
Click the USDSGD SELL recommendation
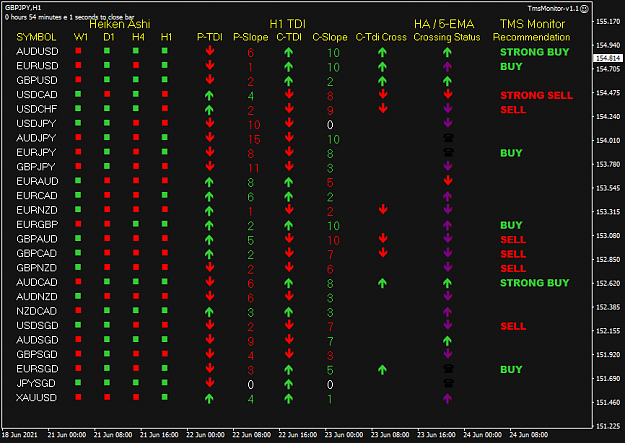[x=513, y=326]
